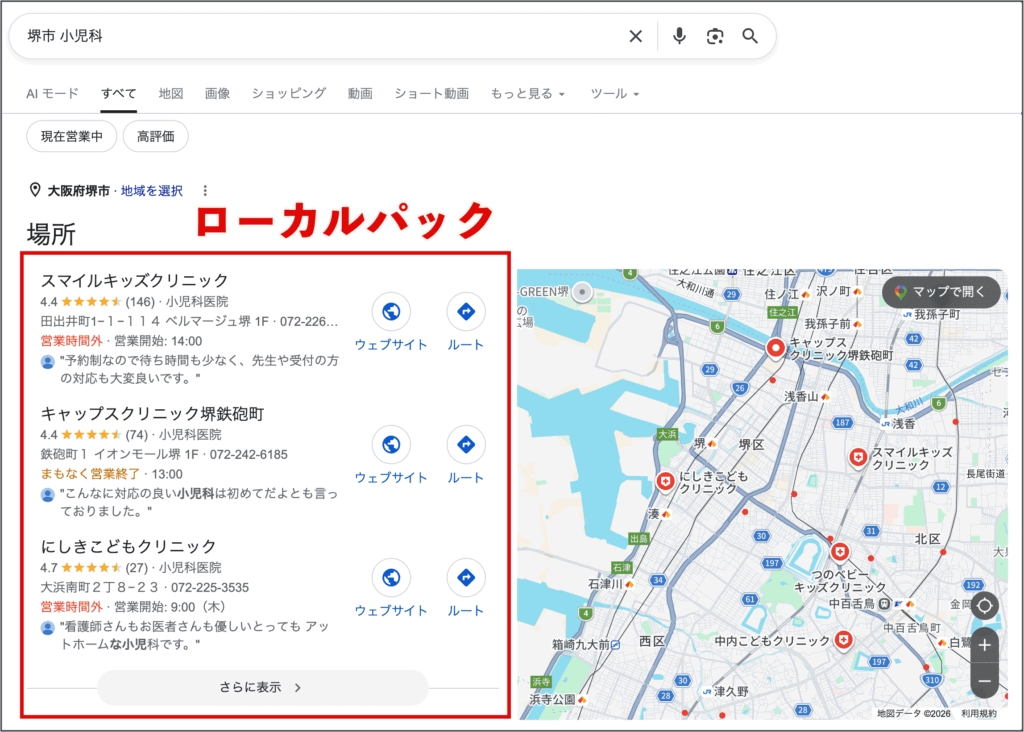Zoom in the map with plus button
1024x732 pixels.
984,646
